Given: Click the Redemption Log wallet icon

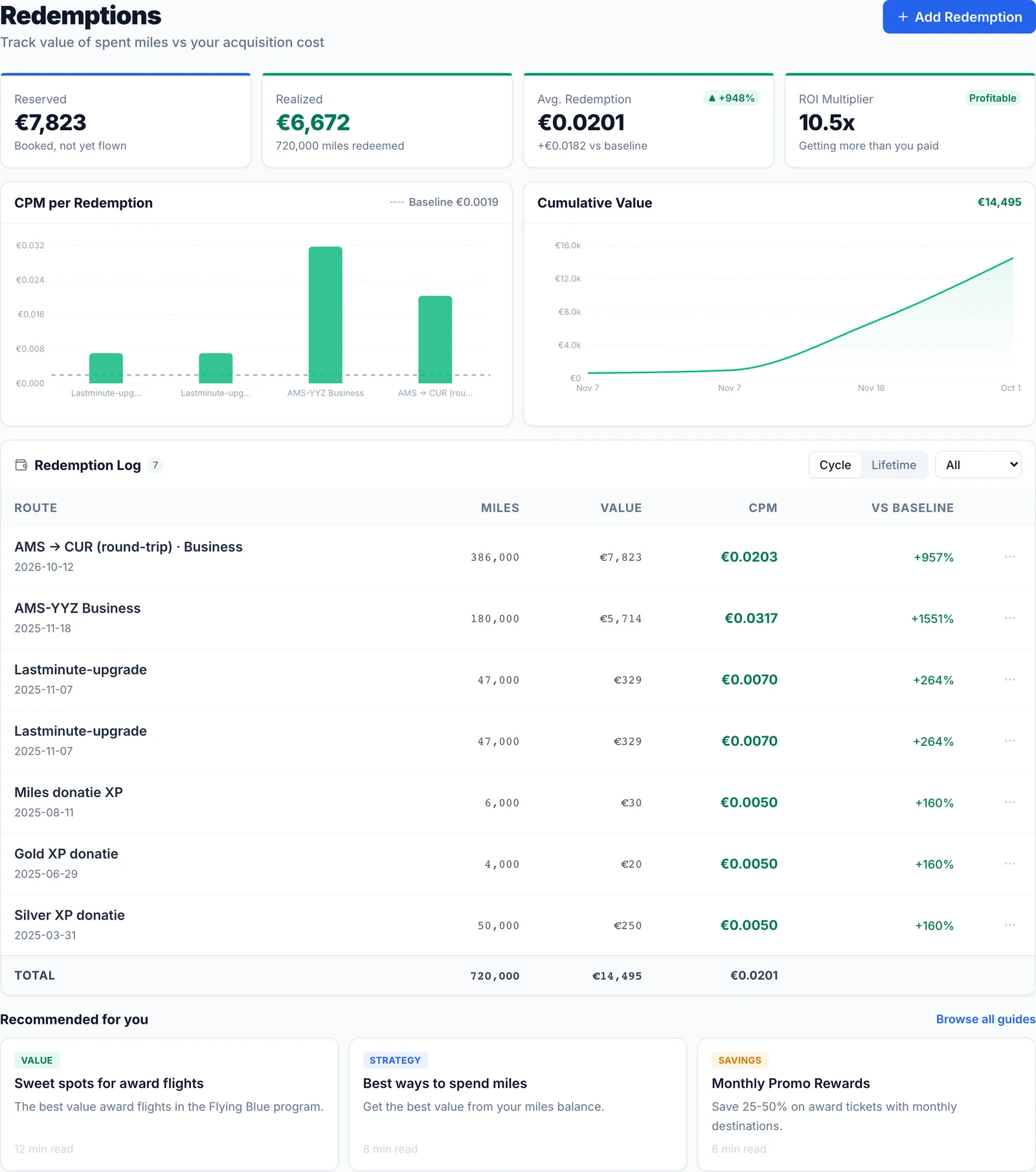Looking at the screenshot, I should (21, 465).
